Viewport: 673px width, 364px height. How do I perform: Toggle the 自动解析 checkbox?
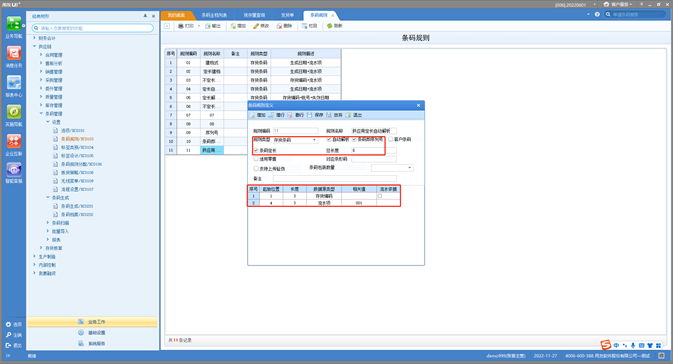point(329,140)
